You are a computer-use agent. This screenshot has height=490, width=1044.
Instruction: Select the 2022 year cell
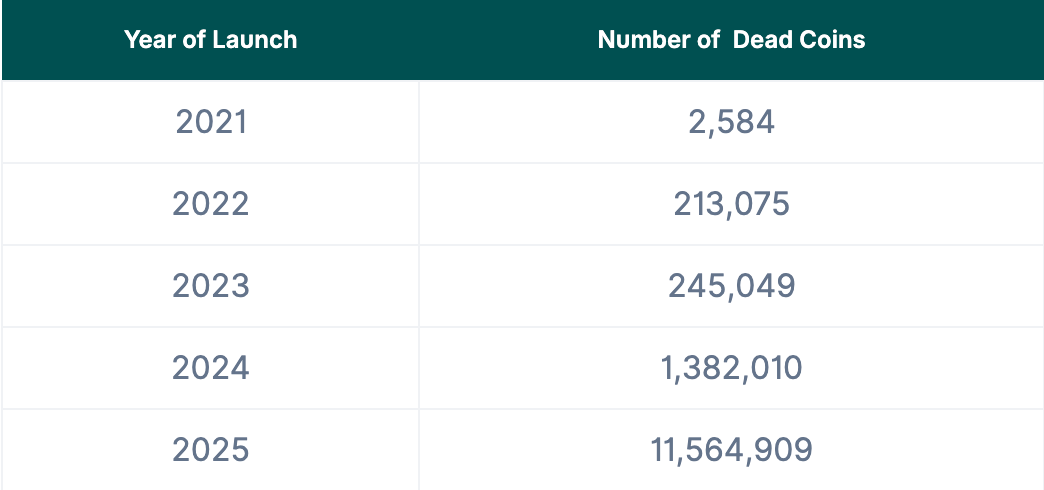click(210, 204)
